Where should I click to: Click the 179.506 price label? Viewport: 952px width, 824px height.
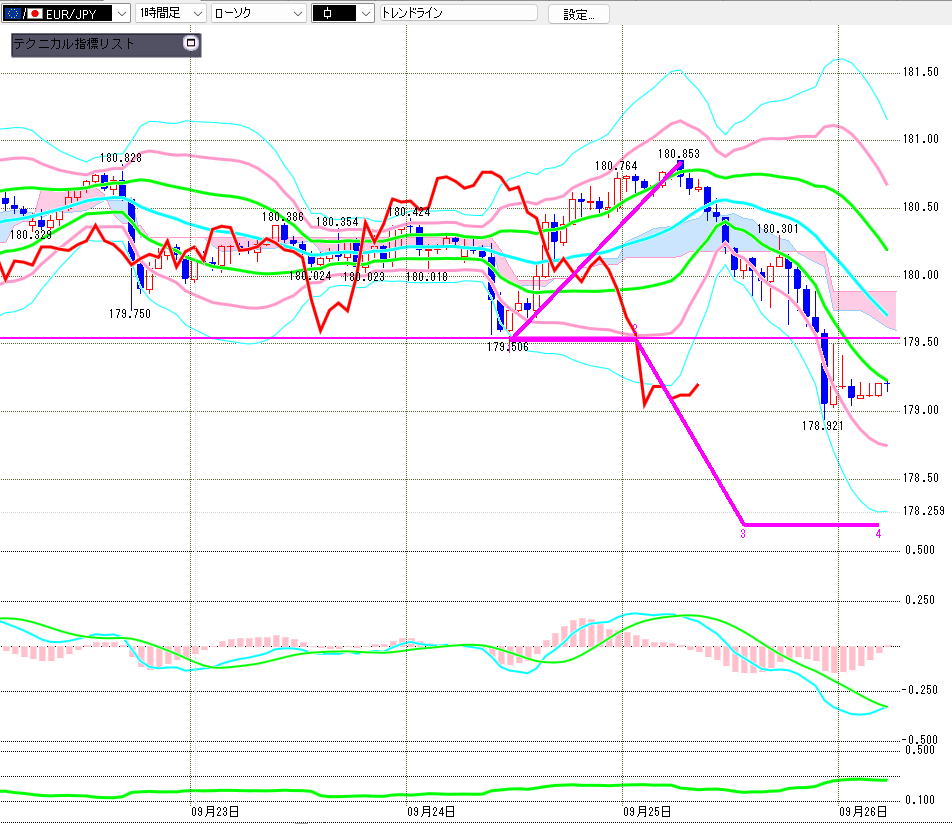pyautogui.click(x=508, y=347)
